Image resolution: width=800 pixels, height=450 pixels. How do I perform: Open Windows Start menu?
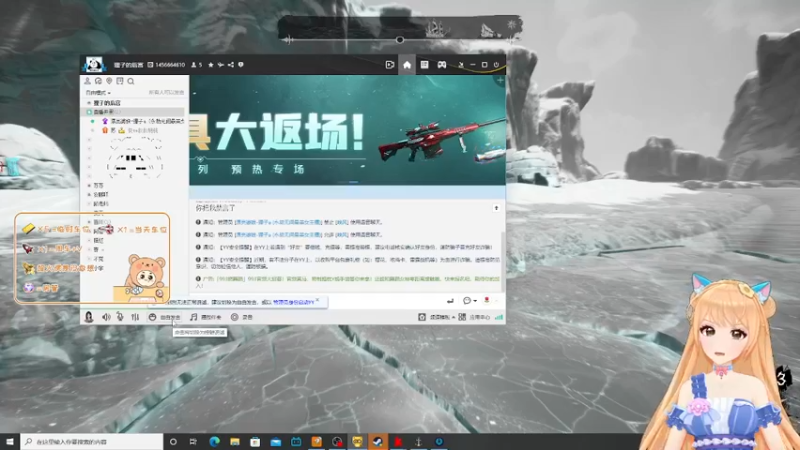10,442
